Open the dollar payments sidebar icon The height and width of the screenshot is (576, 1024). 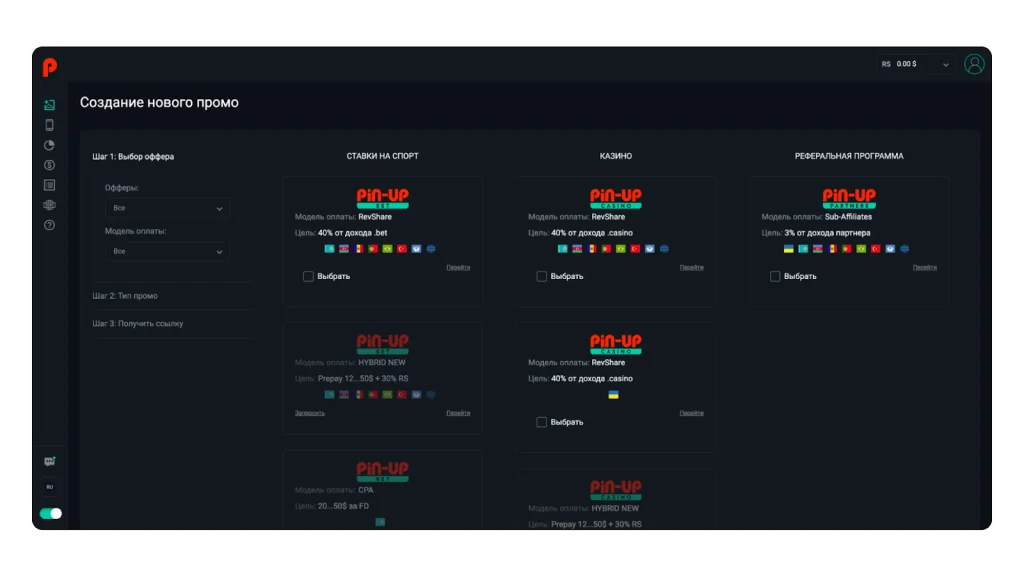[50, 165]
